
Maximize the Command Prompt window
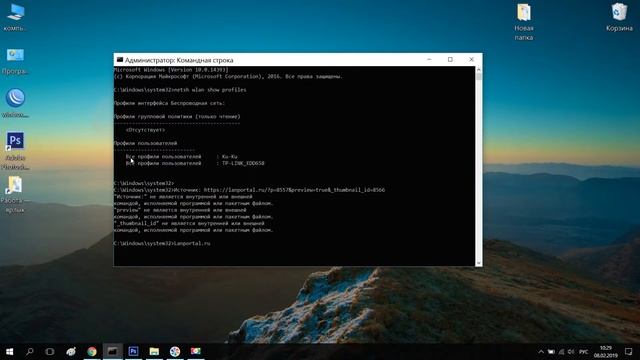[x=450, y=60]
